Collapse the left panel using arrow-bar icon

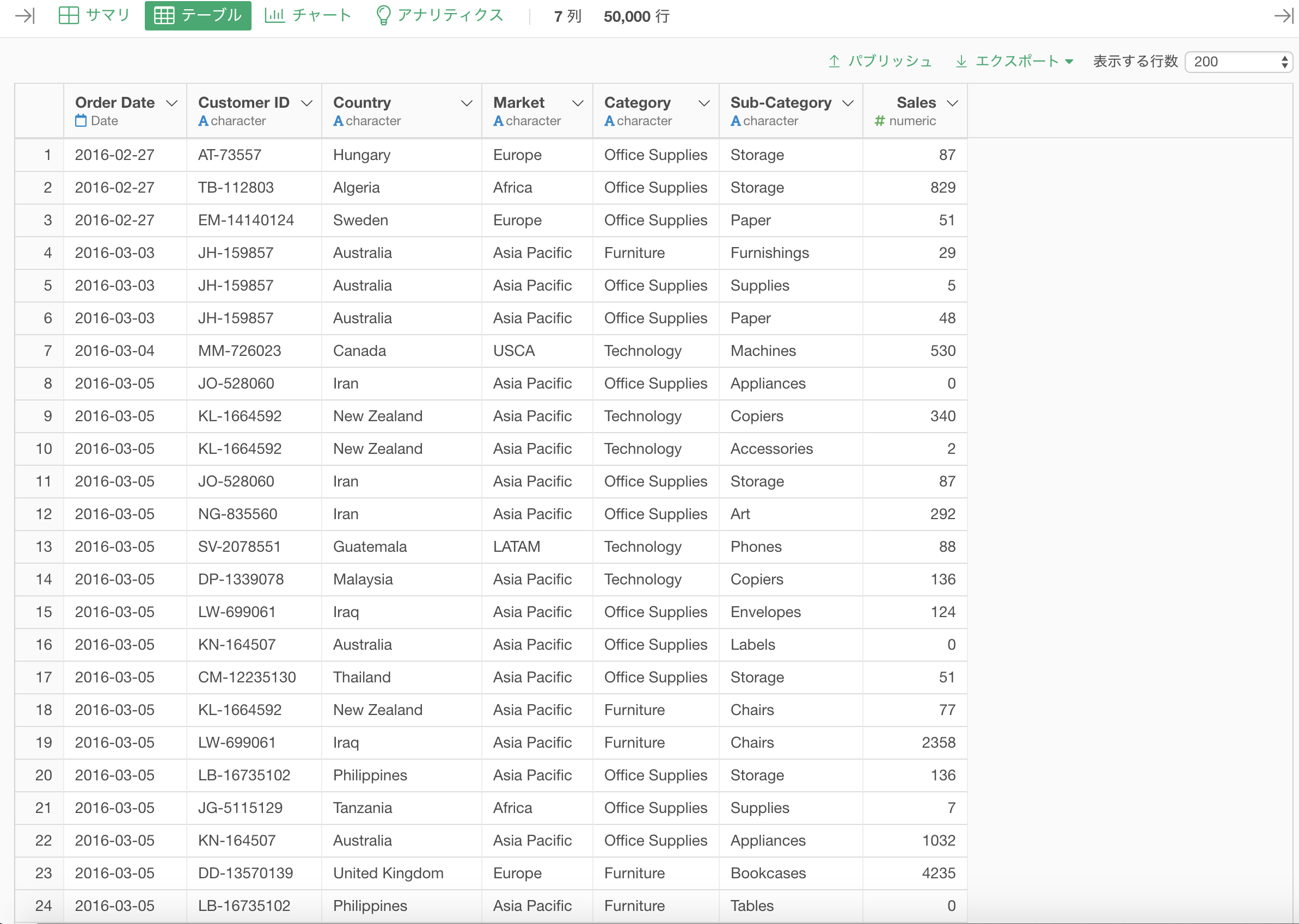(25, 16)
